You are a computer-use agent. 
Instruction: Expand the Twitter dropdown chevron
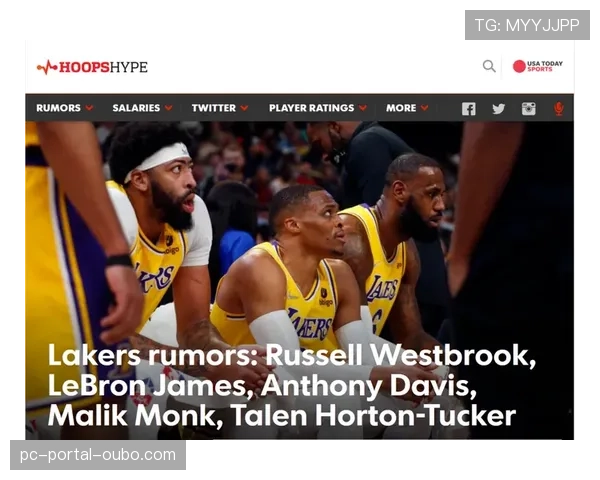(245, 108)
